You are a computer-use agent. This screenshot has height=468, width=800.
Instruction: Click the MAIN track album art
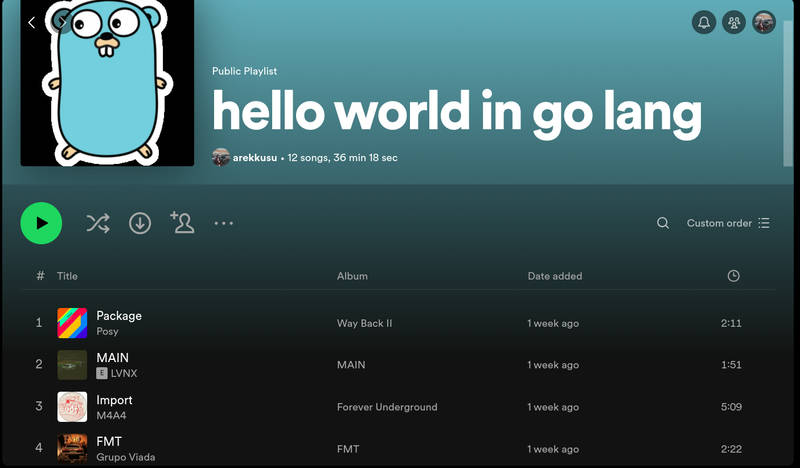click(x=72, y=364)
